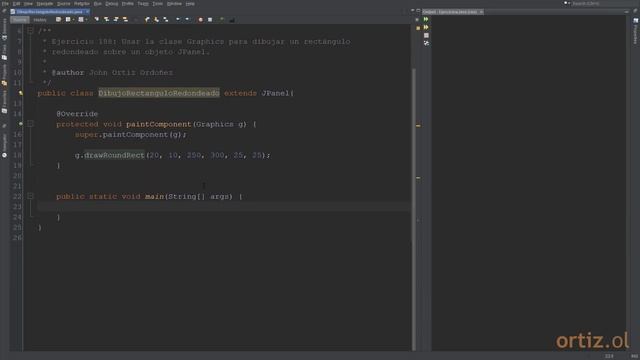The height and width of the screenshot is (360, 640).
Task: Click the comment toolbar icon
Action: click(222, 19)
